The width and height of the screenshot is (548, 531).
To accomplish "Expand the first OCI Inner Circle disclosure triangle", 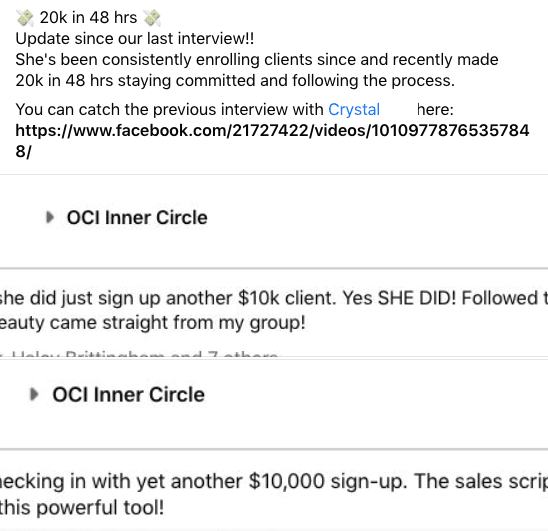I will point(50,217).
